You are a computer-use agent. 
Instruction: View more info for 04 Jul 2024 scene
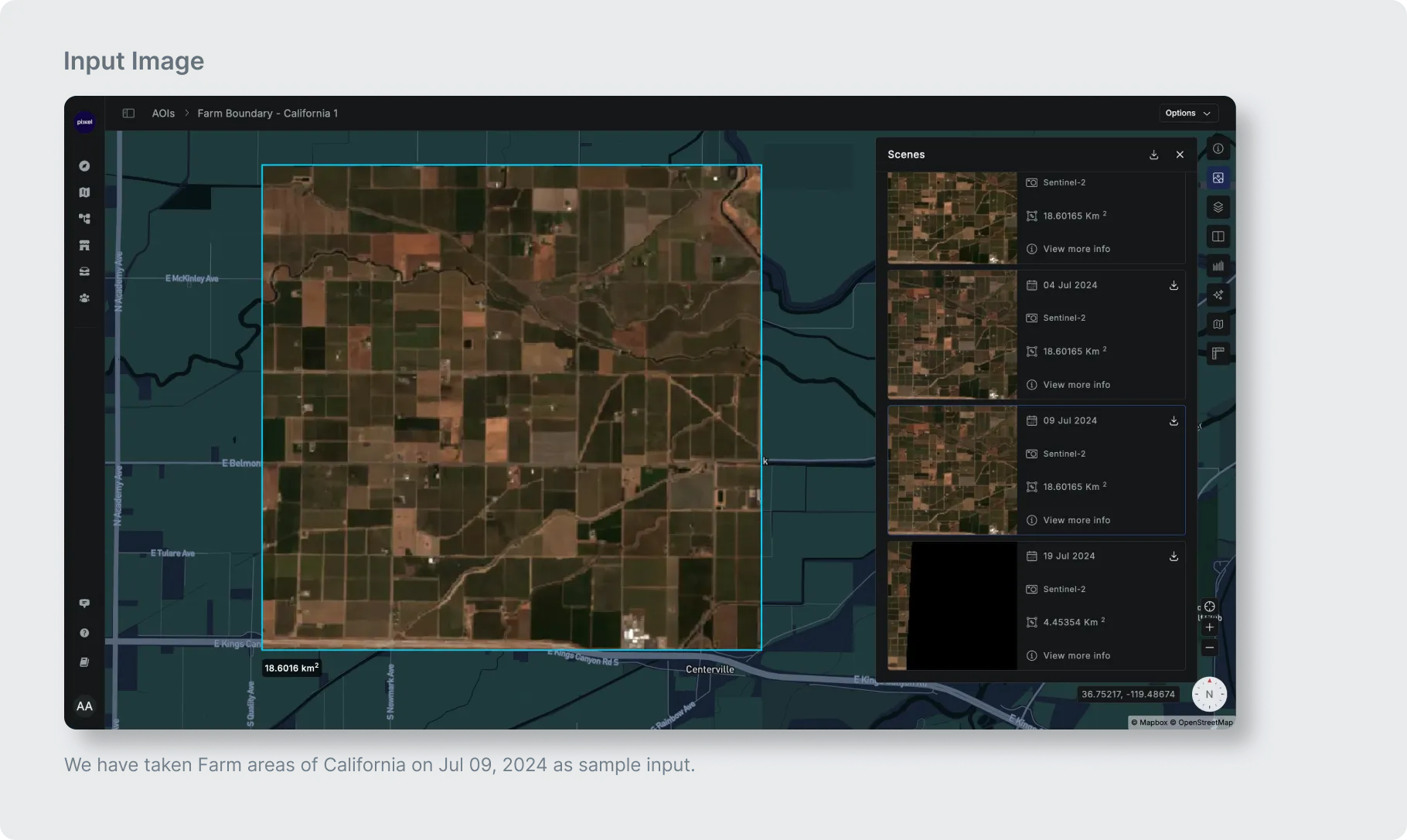tap(1068, 385)
